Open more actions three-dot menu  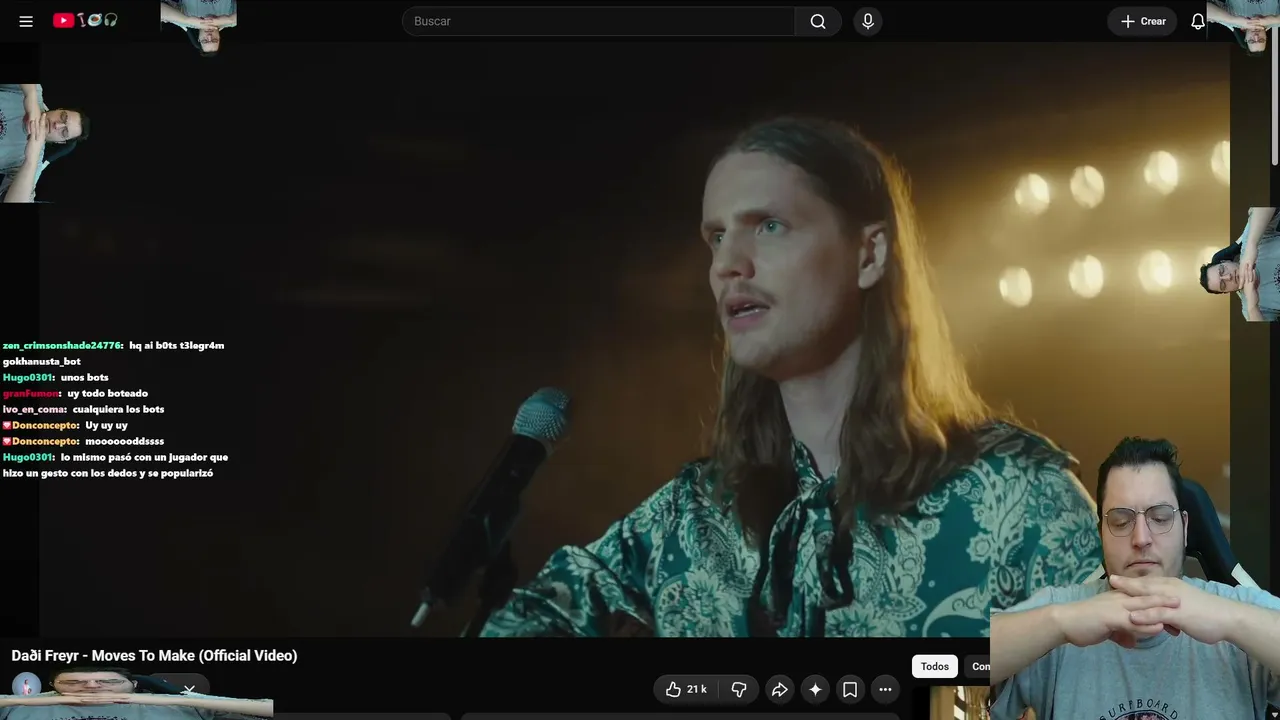(x=885, y=689)
